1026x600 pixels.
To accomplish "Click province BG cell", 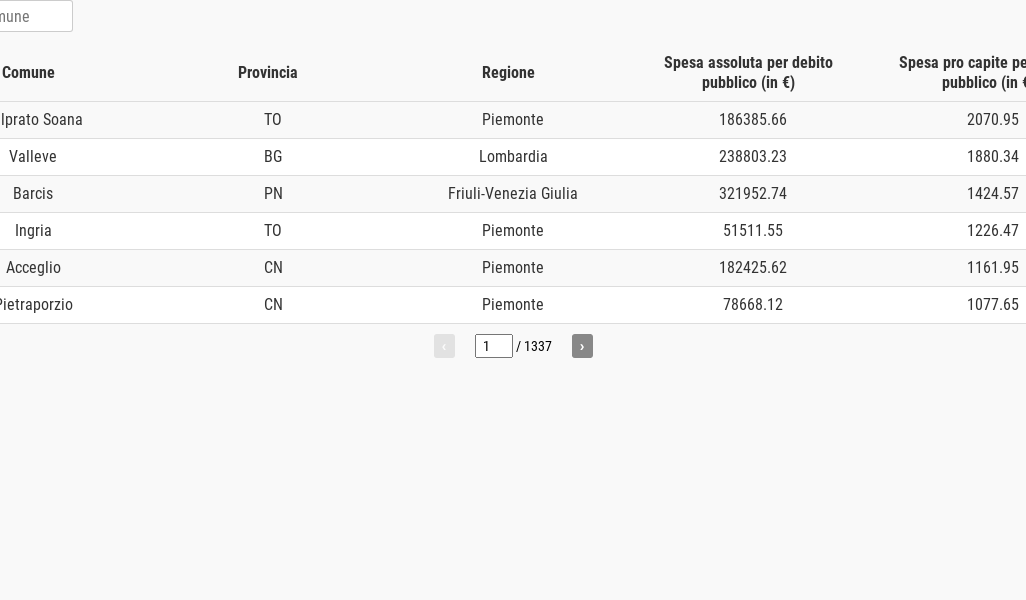I will coord(273,157).
